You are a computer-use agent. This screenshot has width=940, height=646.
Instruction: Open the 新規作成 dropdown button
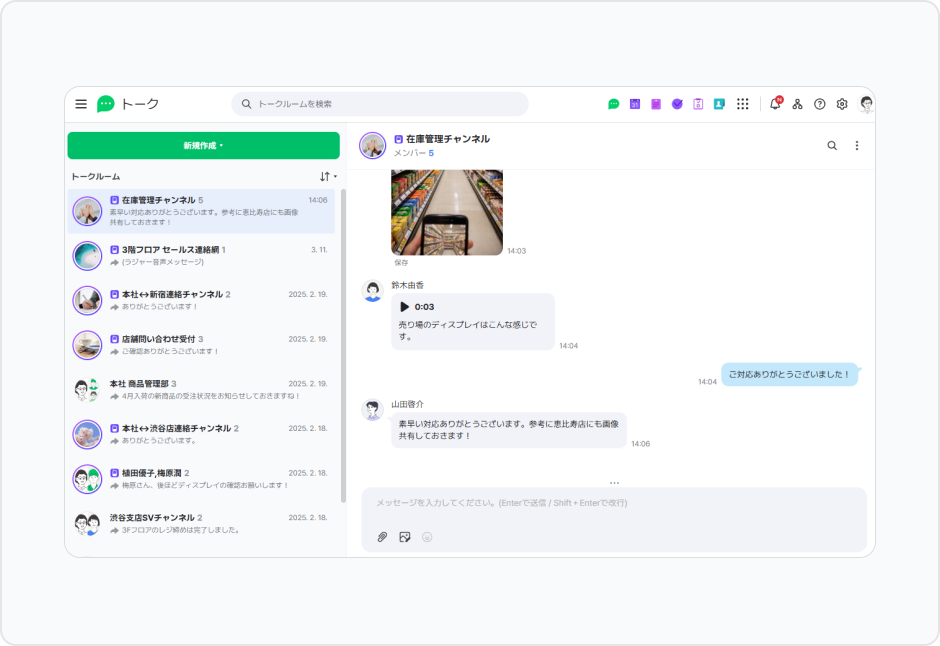pyautogui.click(x=203, y=146)
